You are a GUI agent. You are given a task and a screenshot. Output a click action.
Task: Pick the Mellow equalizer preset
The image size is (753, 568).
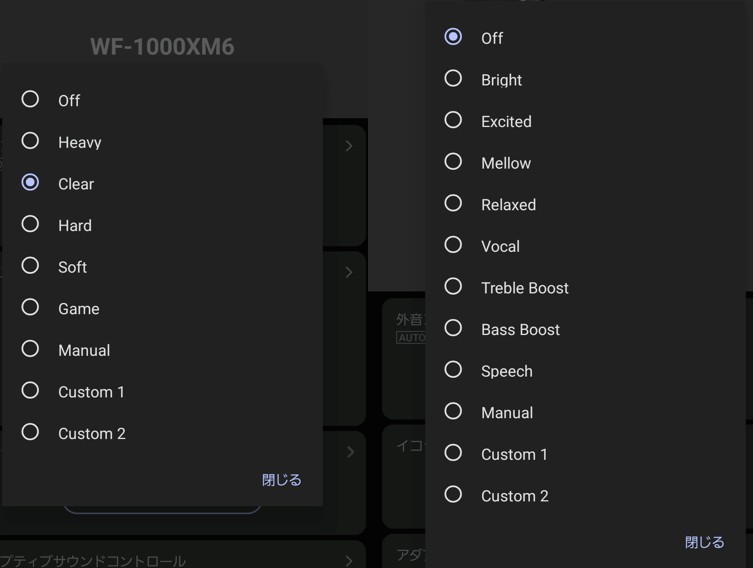point(453,162)
